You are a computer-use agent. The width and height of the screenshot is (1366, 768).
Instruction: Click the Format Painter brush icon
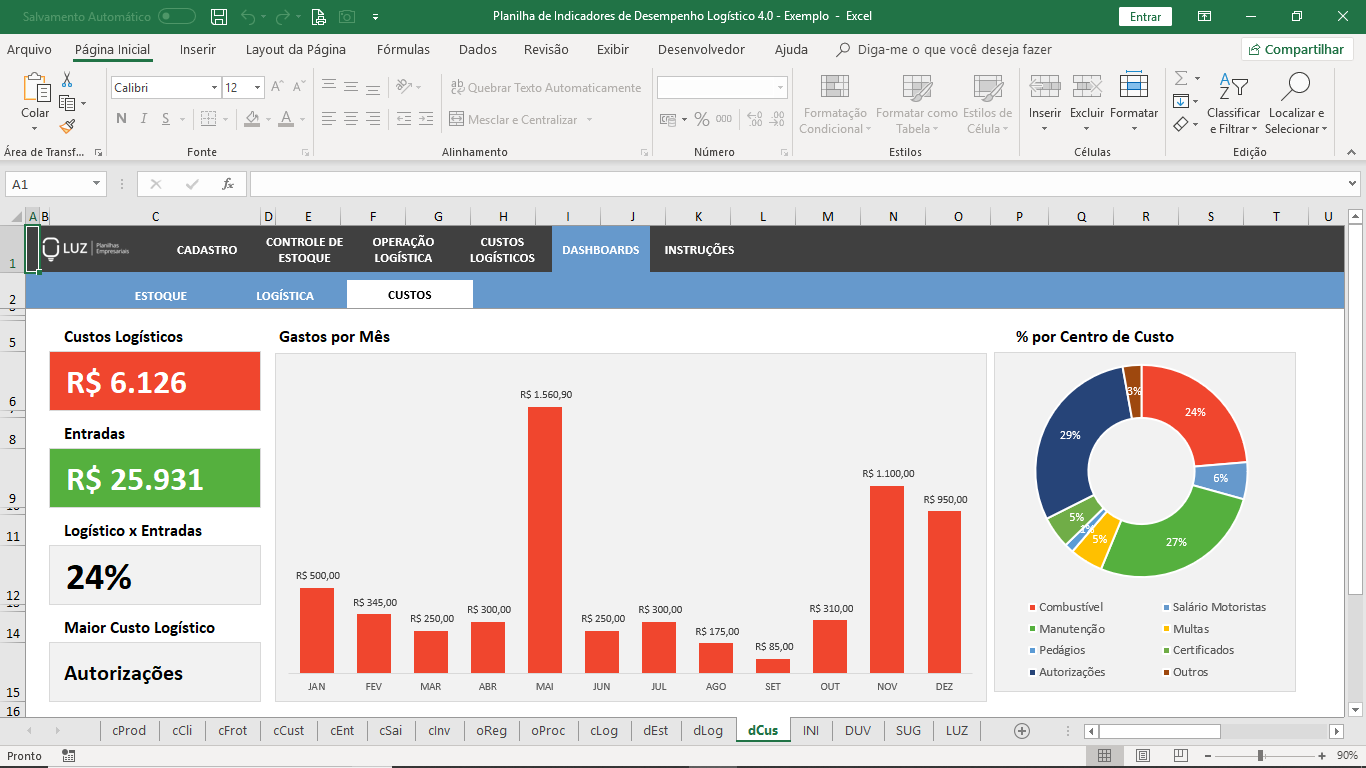(x=67, y=127)
